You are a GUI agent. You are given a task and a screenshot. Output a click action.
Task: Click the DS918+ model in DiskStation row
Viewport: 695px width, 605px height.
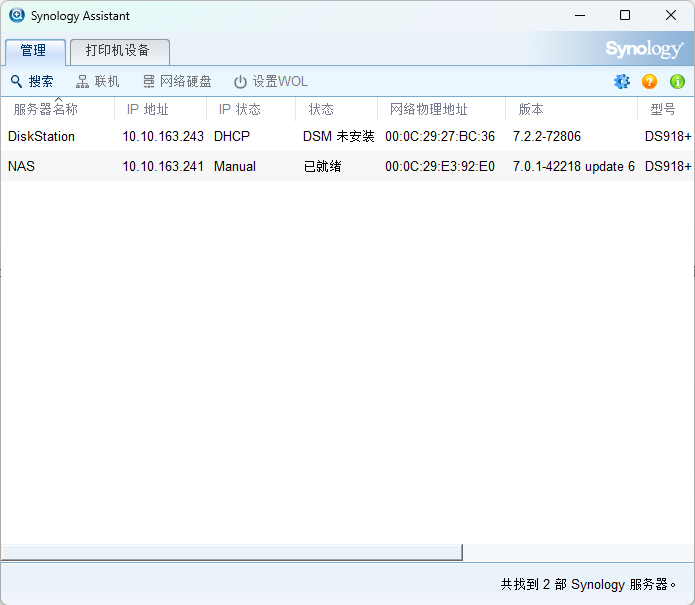coord(668,137)
